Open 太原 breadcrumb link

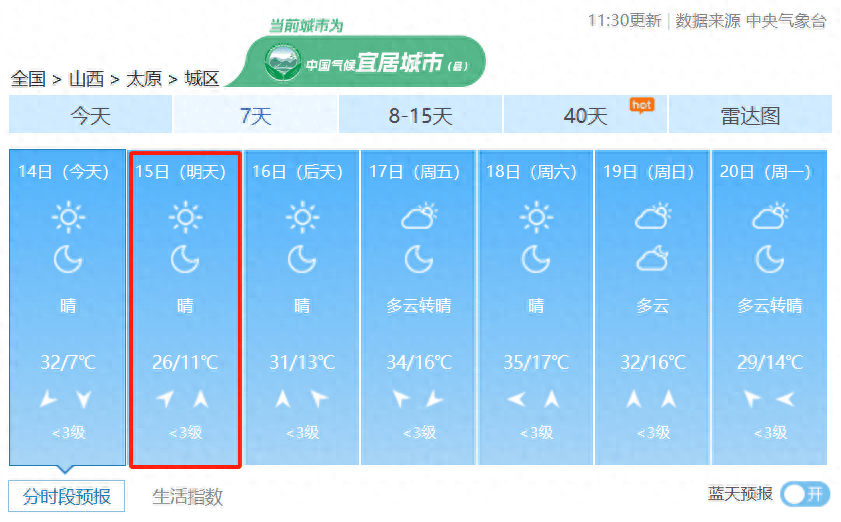(144, 79)
